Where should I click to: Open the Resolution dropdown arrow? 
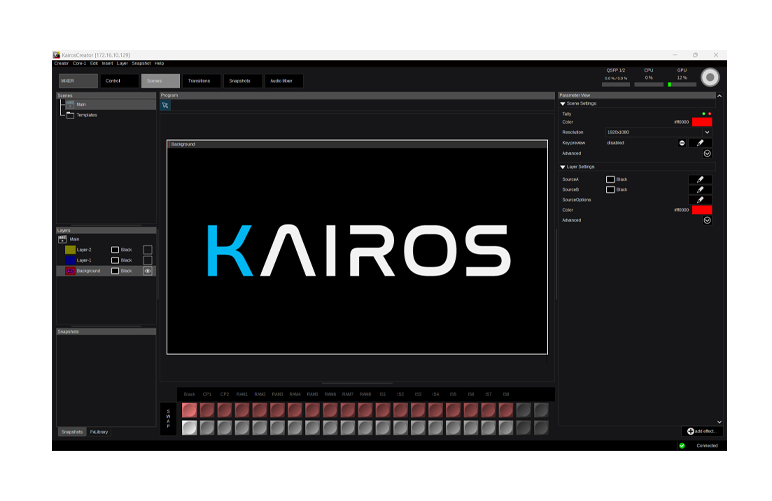[x=708, y=132]
